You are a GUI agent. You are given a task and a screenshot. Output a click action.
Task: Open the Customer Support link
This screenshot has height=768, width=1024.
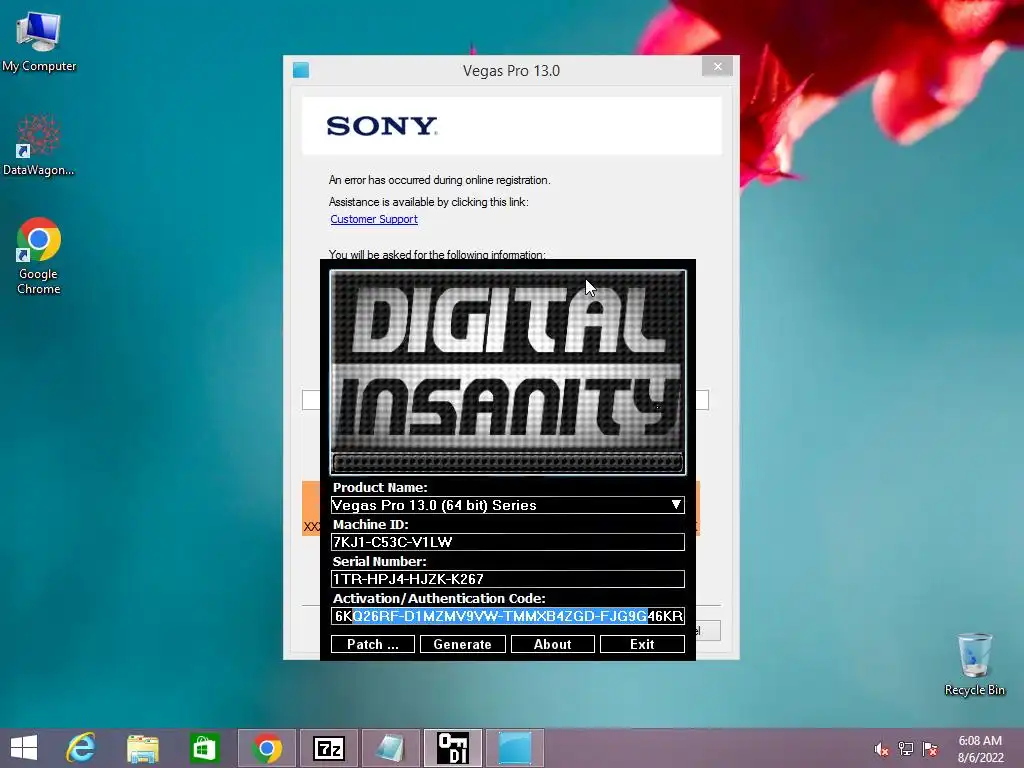(374, 219)
